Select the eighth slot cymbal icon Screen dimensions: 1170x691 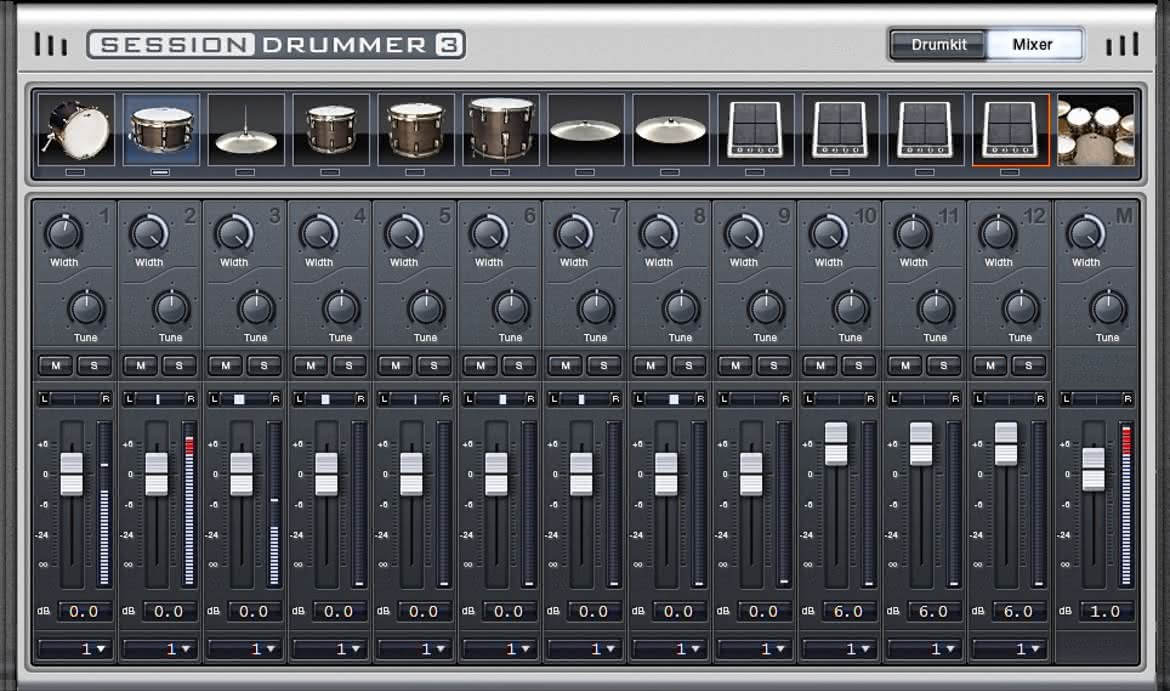coord(671,130)
